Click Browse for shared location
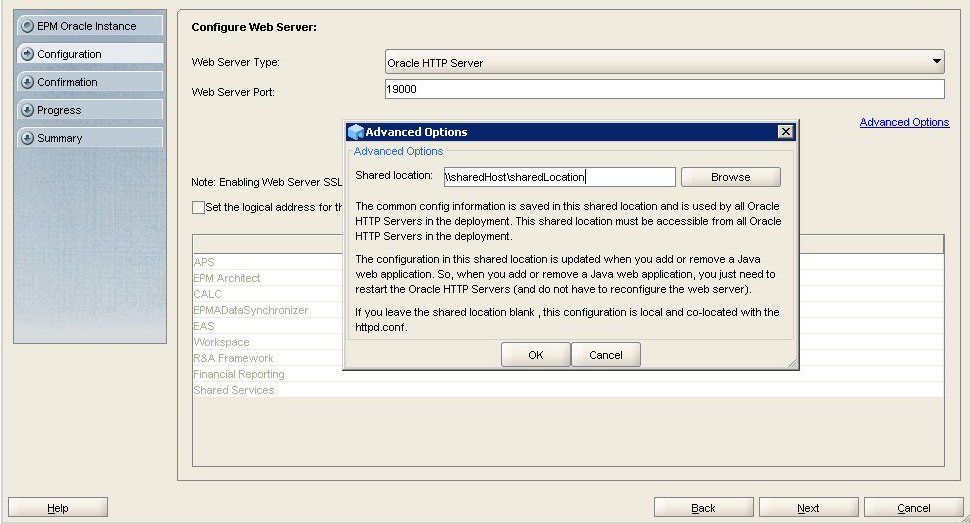Image resolution: width=971 pixels, height=524 pixels. click(x=731, y=177)
